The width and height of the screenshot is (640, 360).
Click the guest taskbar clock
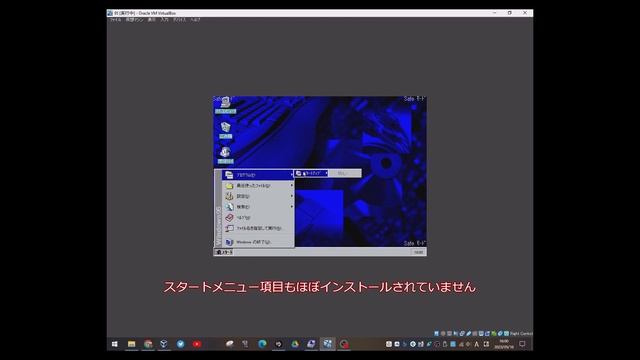click(418, 252)
